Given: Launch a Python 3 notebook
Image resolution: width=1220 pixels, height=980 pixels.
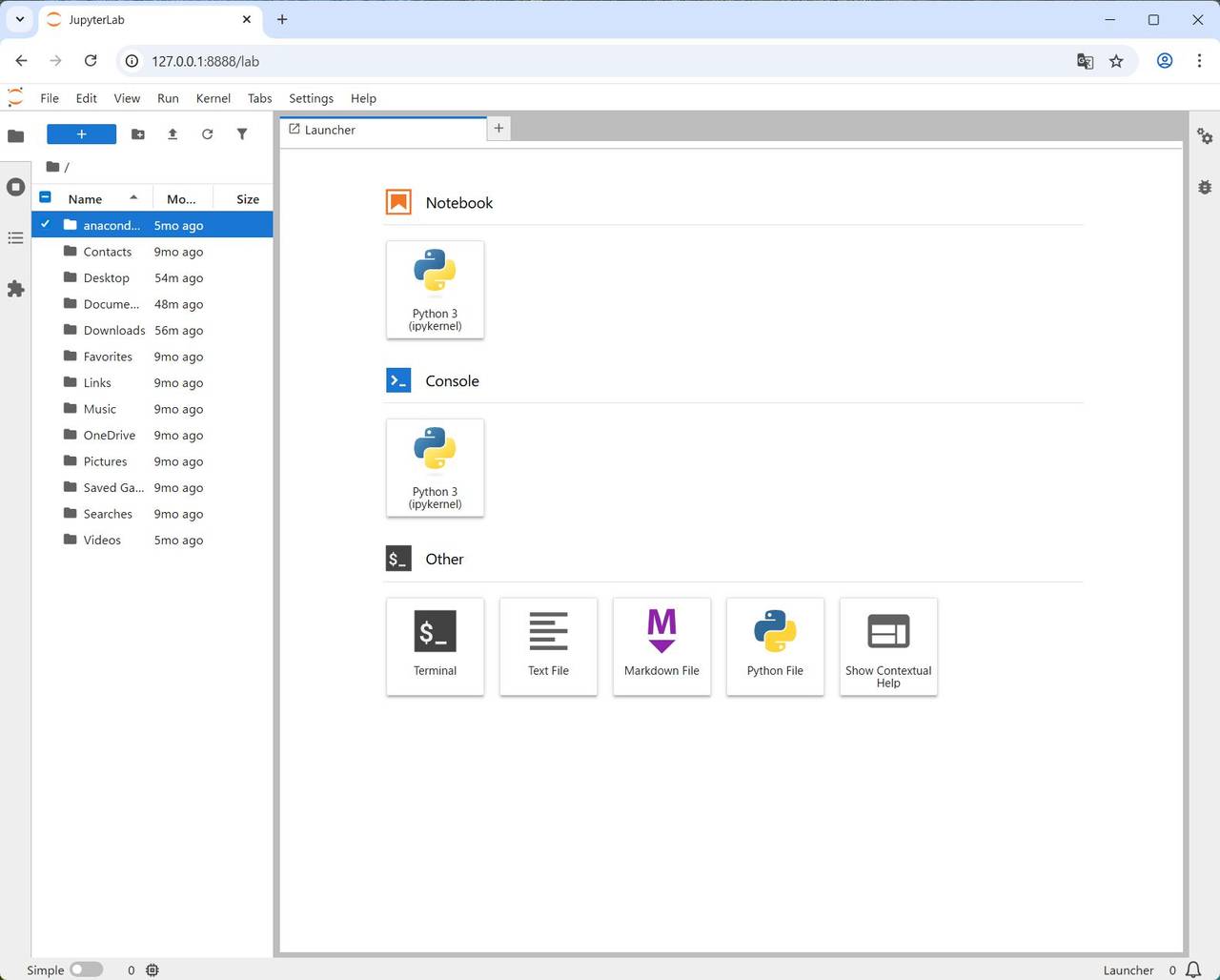Looking at the screenshot, I should (435, 290).
